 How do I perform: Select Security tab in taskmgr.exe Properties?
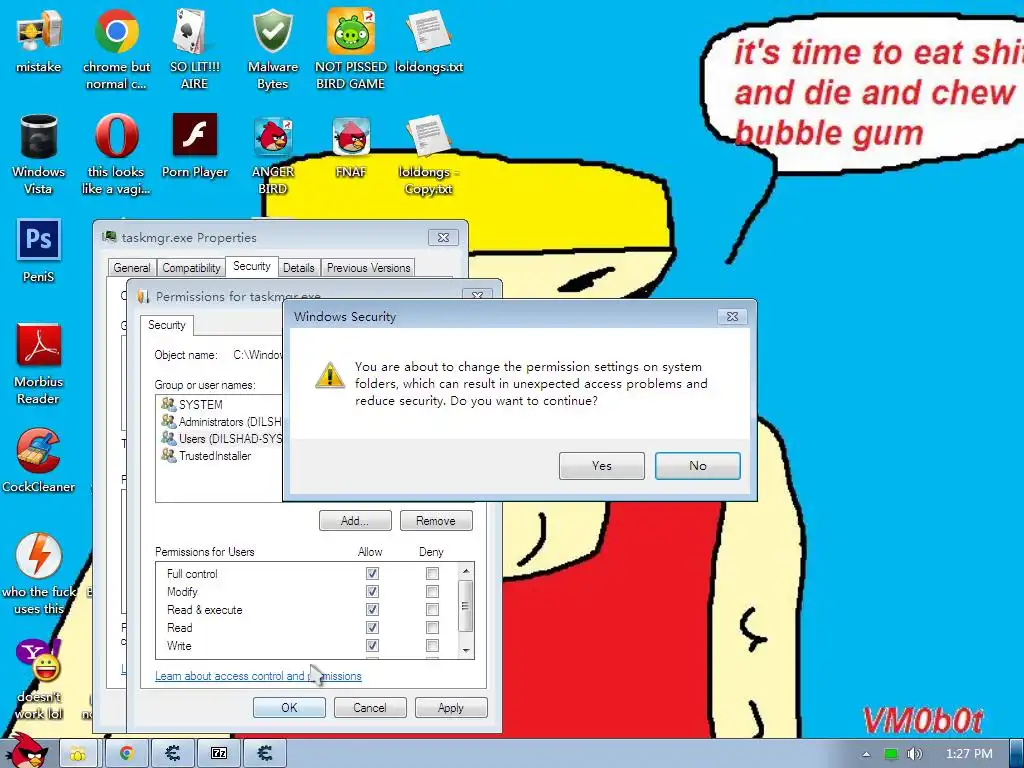(251, 266)
